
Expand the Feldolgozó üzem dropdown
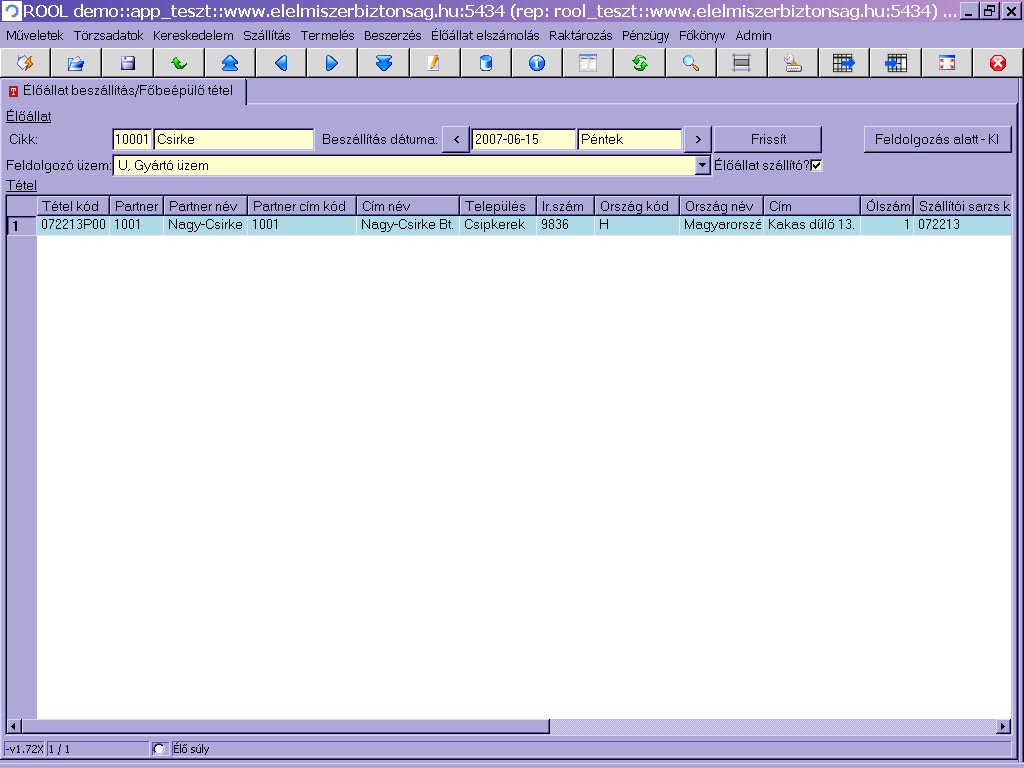tap(702, 165)
